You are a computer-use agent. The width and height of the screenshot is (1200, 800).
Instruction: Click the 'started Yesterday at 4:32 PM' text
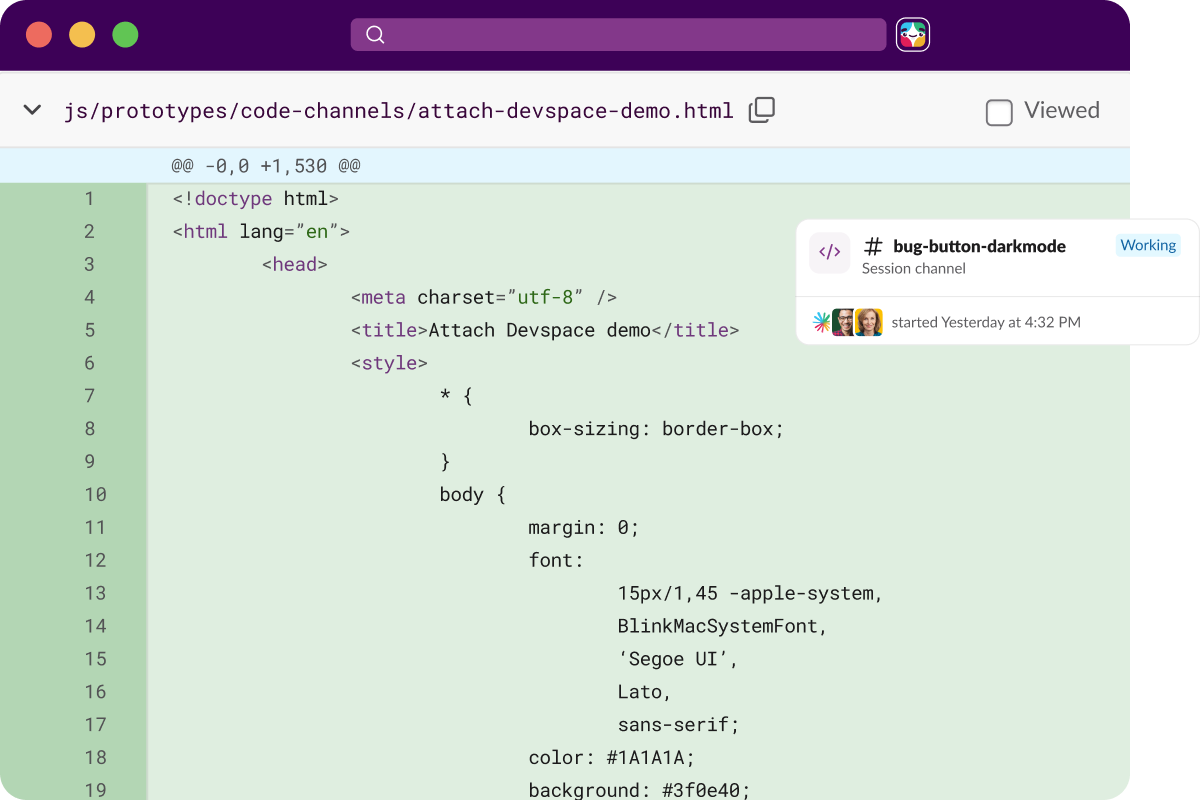[986, 322]
